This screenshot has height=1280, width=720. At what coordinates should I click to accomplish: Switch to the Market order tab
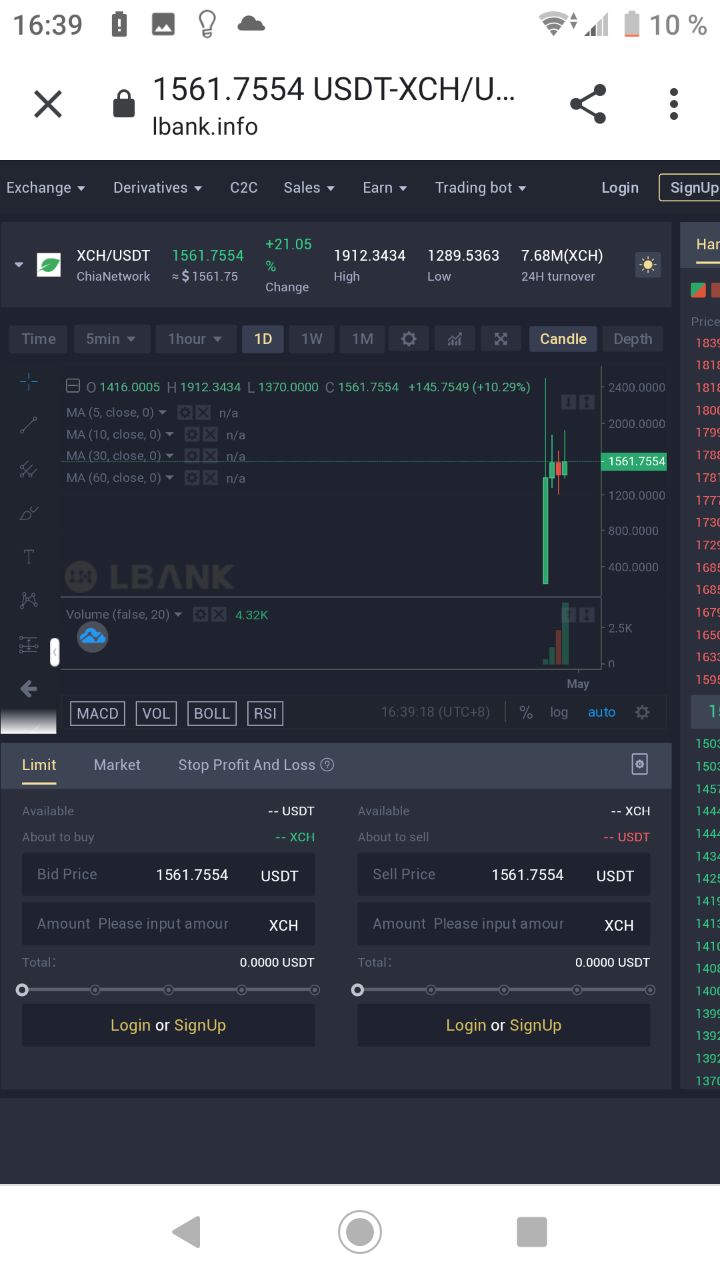coord(117,765)
